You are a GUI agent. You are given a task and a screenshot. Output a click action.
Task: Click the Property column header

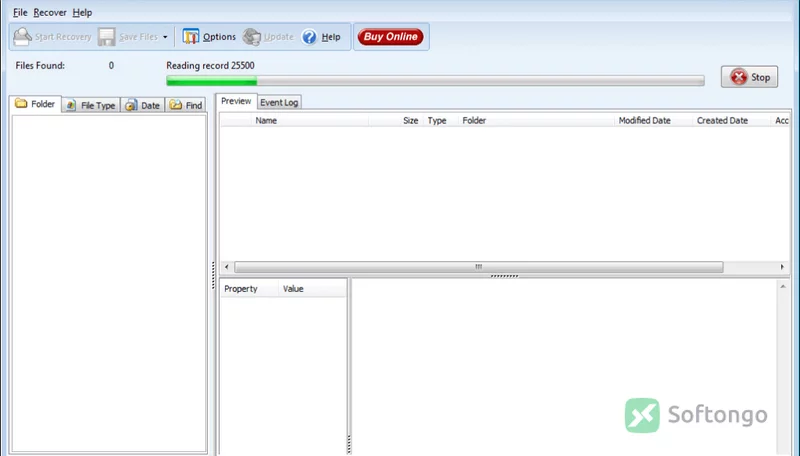tap(249, 289)
